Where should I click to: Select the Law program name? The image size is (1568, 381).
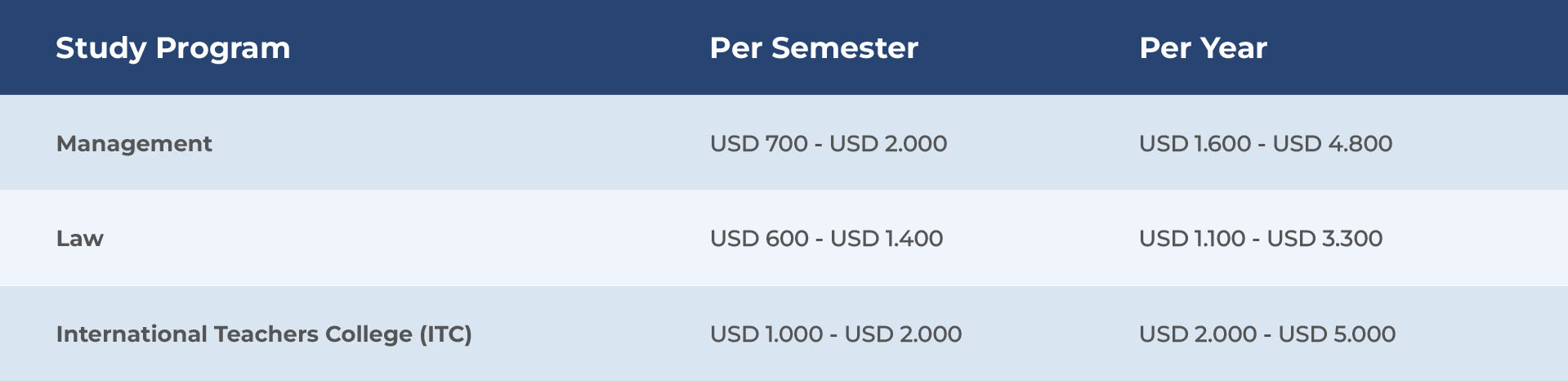coord(80,239)
